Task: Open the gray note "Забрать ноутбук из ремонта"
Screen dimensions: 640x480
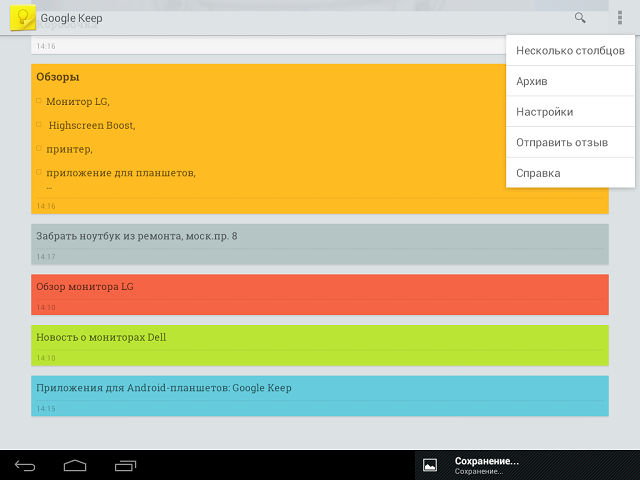Action: click(x=320, y=244)
